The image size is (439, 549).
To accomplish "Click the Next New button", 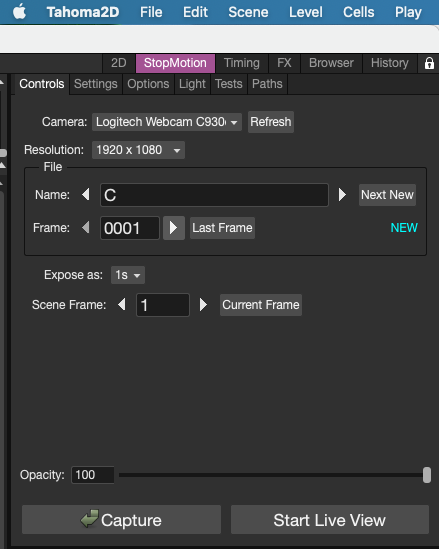I will (x=387, y=195).
